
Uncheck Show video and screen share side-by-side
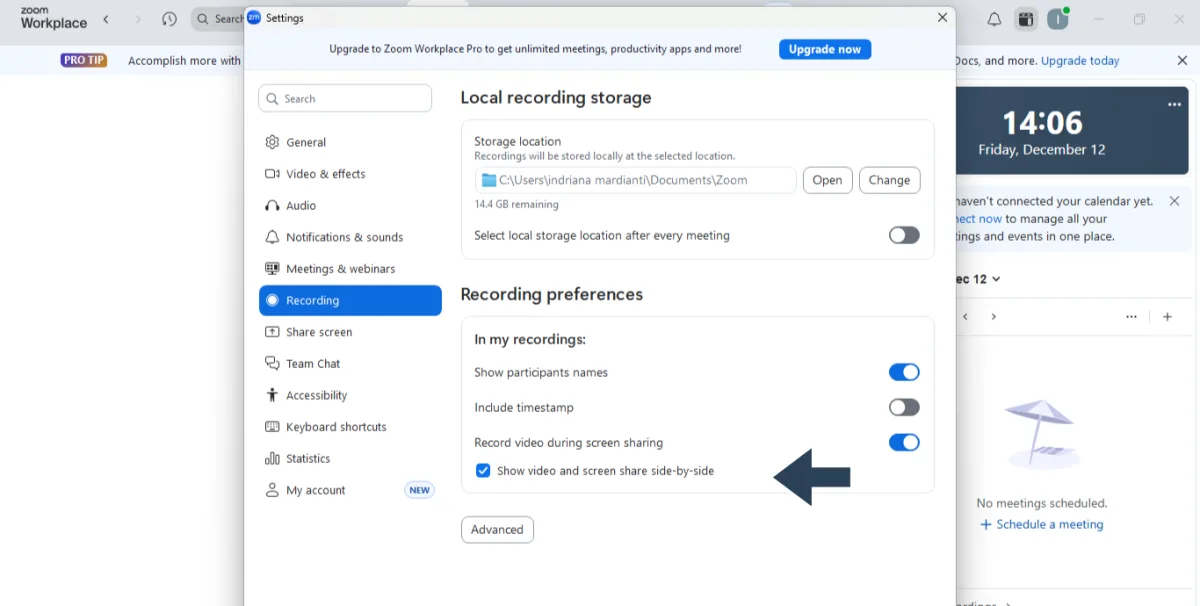[x=483, y=471]
